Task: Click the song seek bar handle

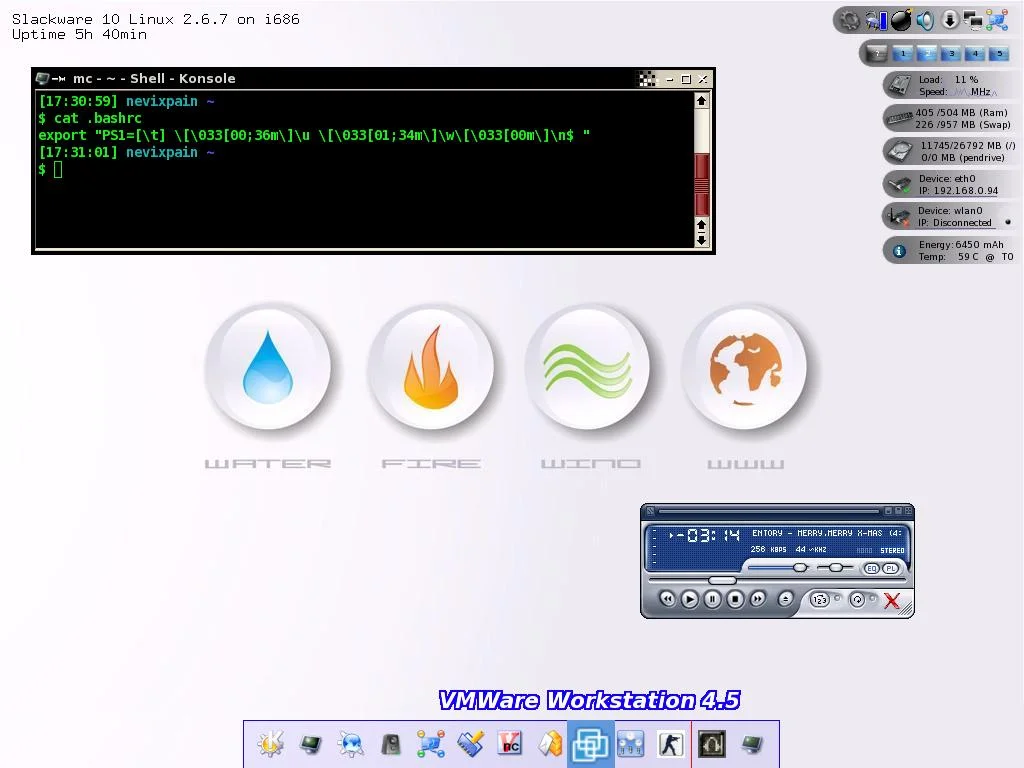Action: pos(722,580)
